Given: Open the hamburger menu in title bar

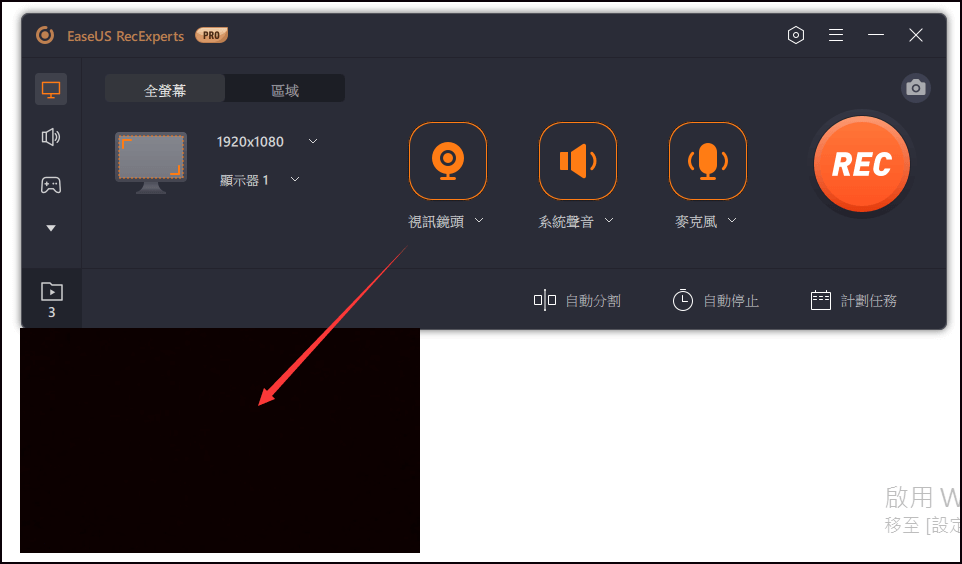Looking at the screenshot, I should (x=836, y=35).
